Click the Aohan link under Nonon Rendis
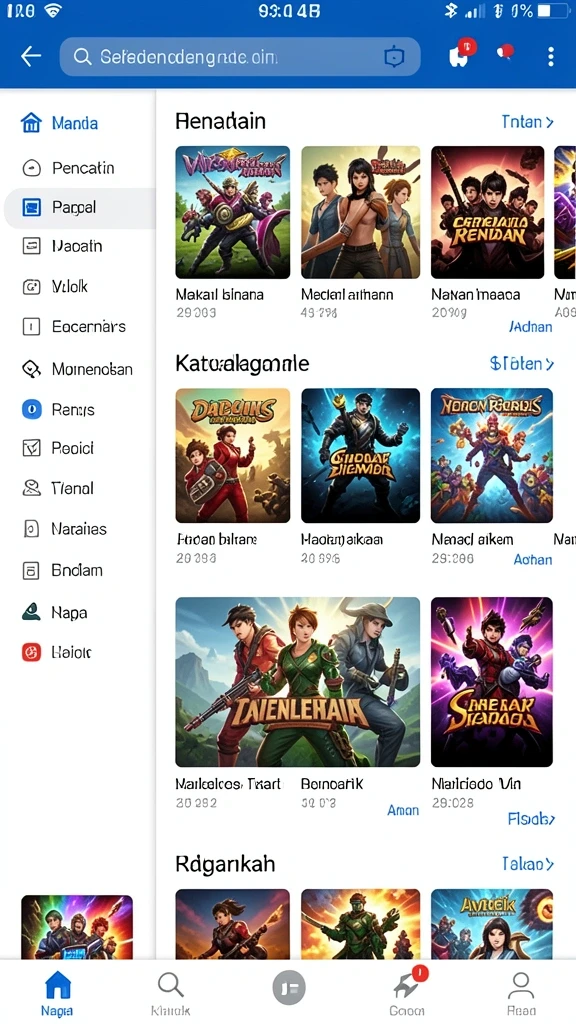The height and width of the screenshot is (1024, 576). (532, 559)
